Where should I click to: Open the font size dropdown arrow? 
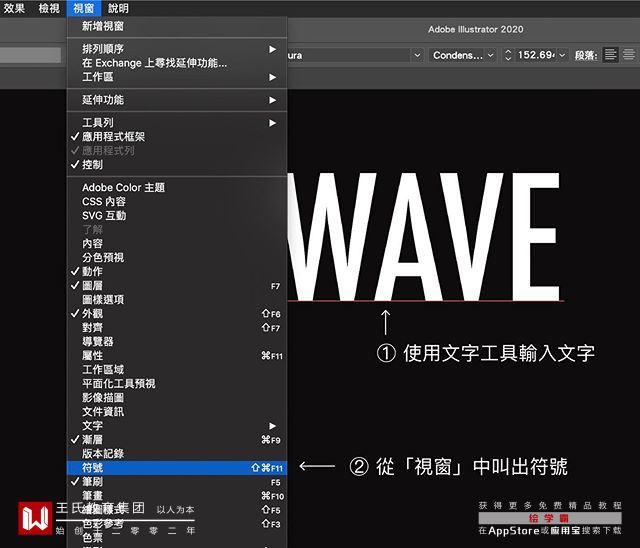click(x=562, y=55)
